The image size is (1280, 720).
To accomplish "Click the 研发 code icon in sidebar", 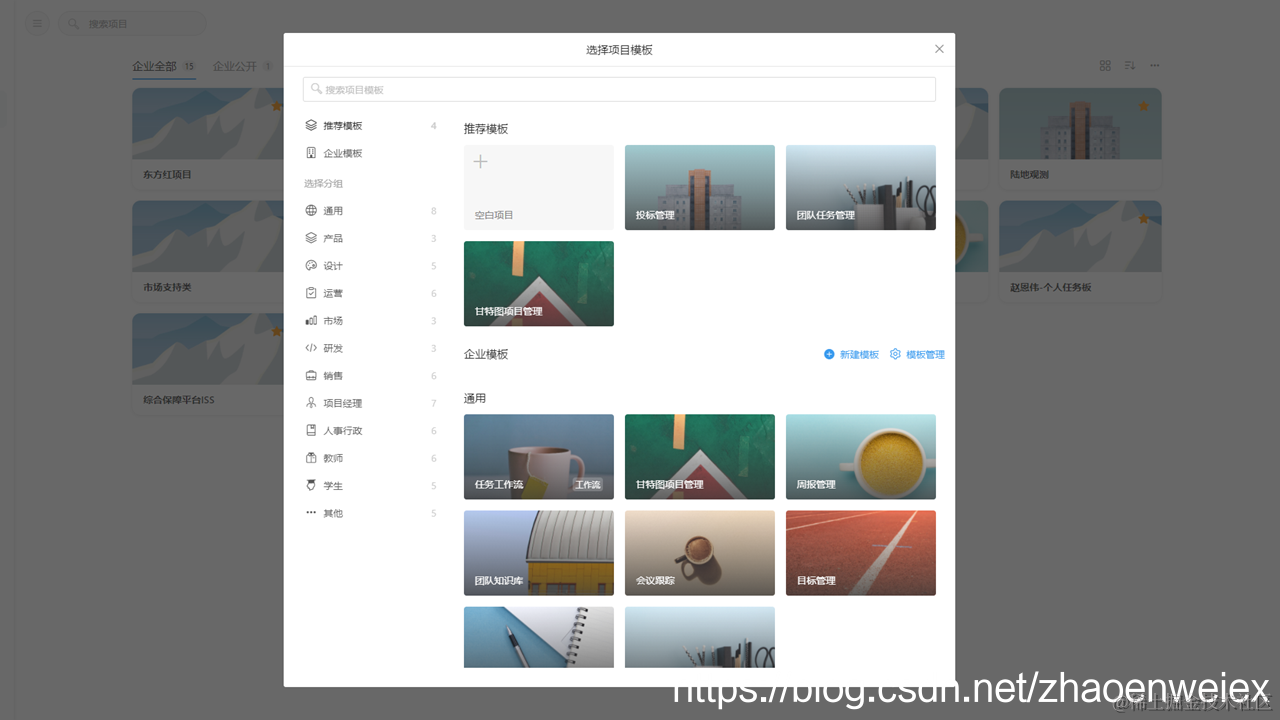I will click(x=311, y=347).
